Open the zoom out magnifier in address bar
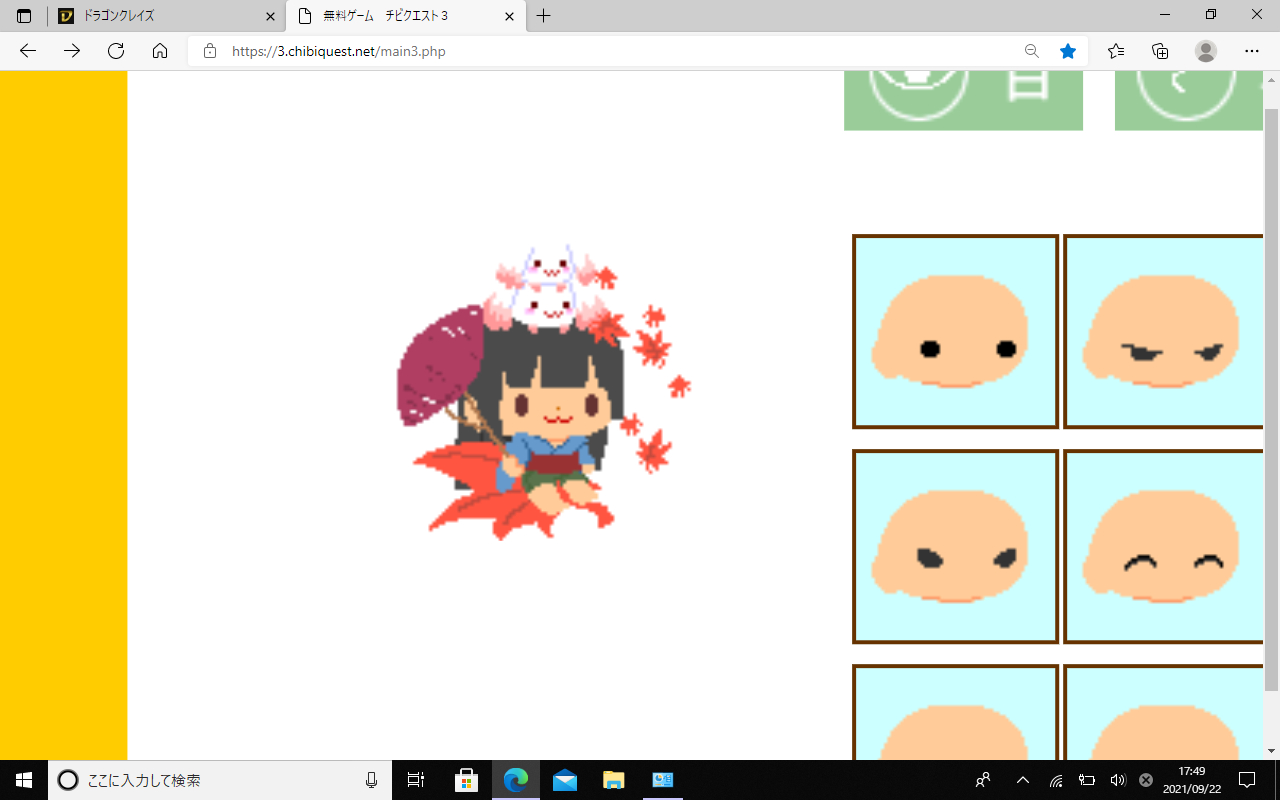The width and height of the screenshot is (1280, 800). pyautogui.click(x=1032, y=51)
